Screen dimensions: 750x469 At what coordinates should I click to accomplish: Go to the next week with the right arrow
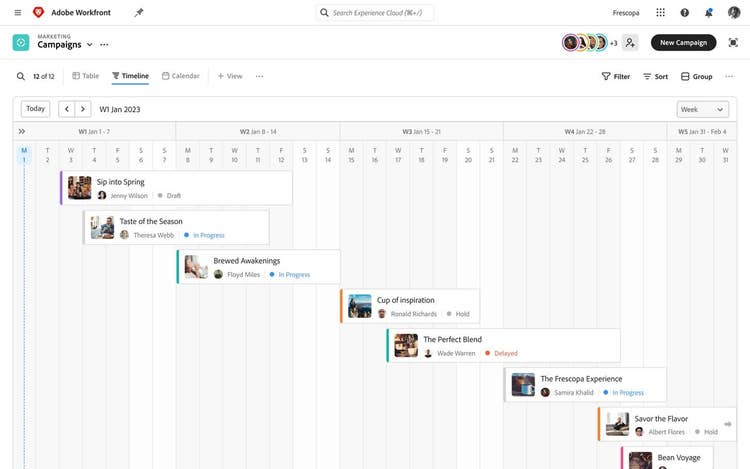pos(83,109)
